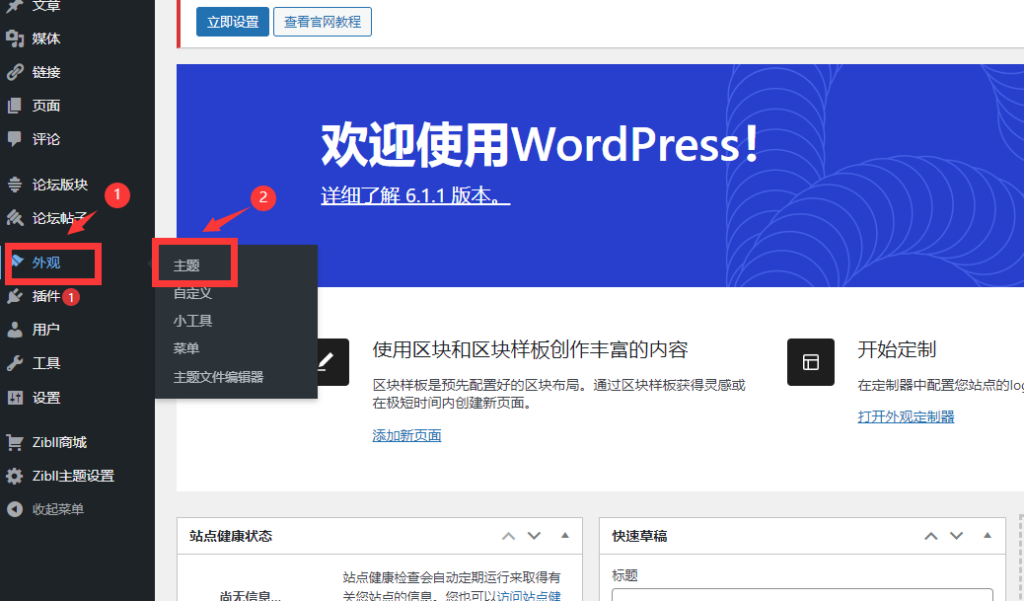Screen dimensions: 1024x601
Task: Open 评论 in the sidebar
Action: (46, 139)
